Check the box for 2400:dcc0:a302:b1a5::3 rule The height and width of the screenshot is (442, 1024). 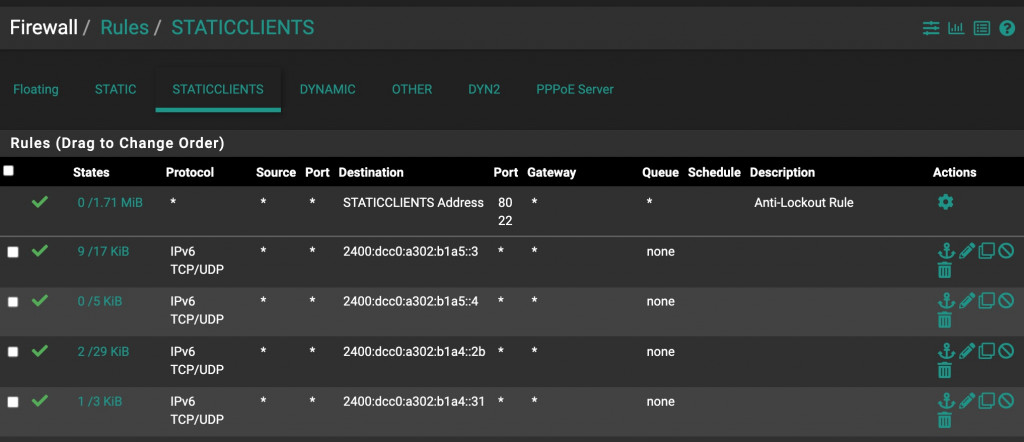(x=13, y=252)
